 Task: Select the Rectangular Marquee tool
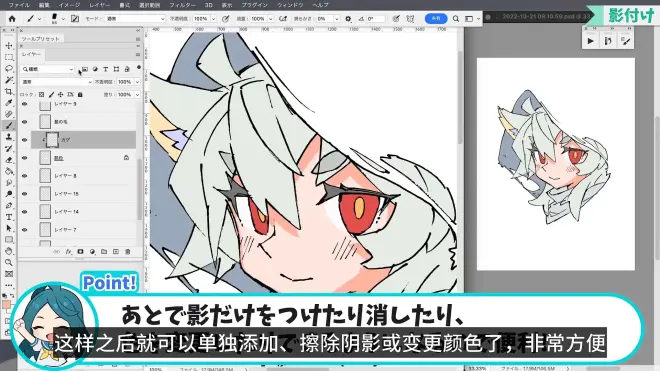point(9,57)
